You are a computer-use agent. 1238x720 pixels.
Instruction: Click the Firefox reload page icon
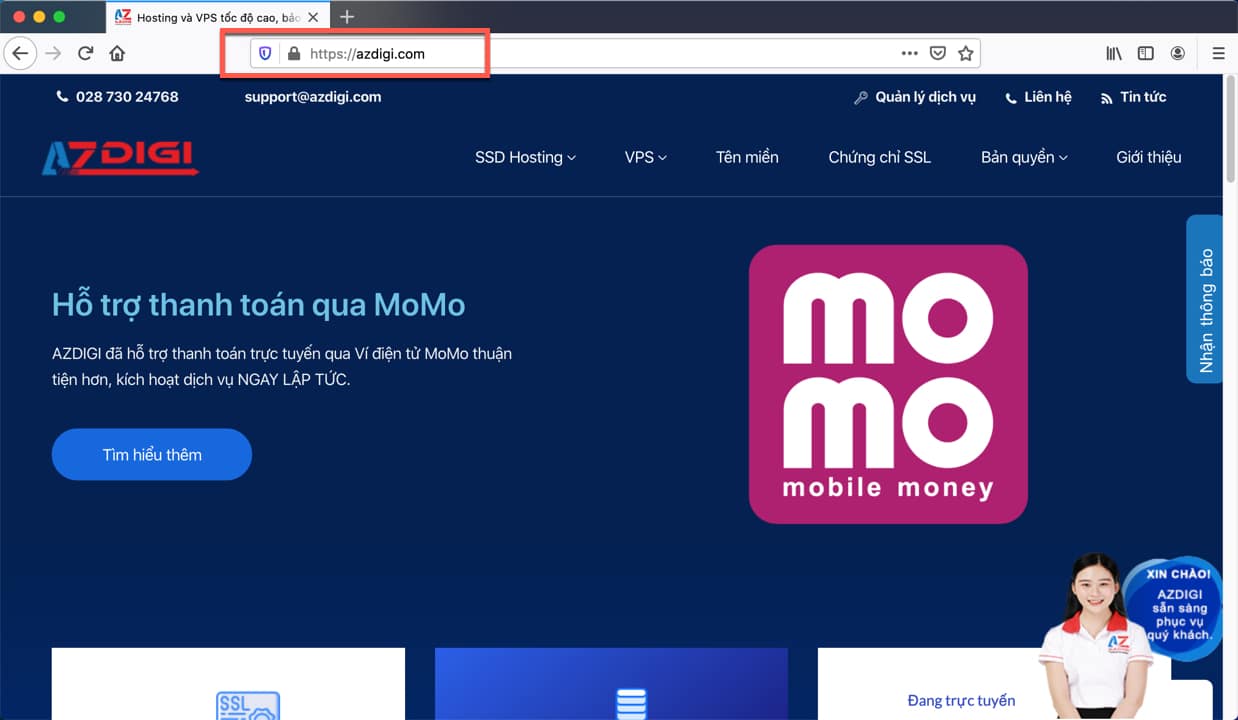[x=86, y=54]
